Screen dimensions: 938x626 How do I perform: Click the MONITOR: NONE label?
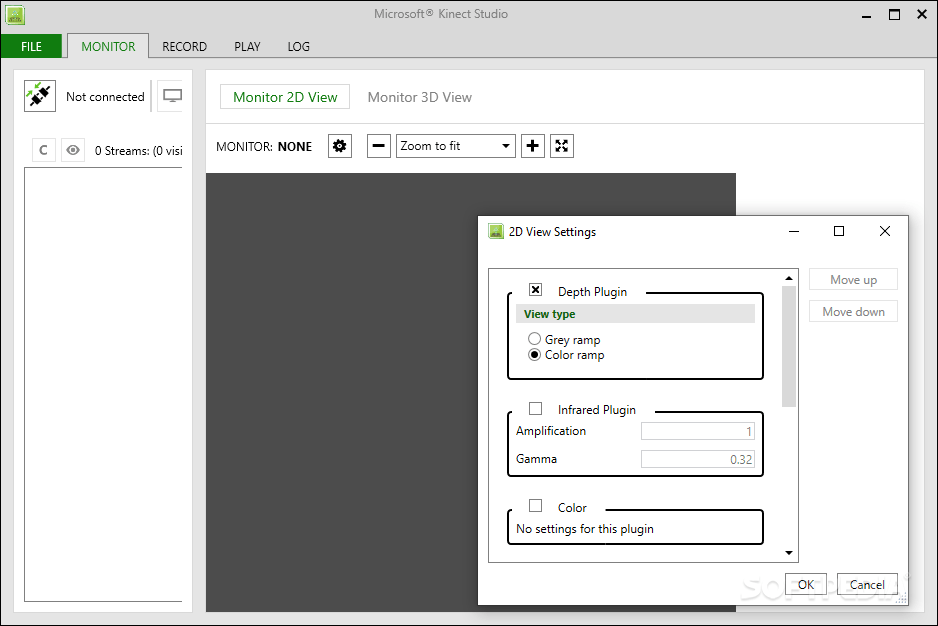(x=264, y=147)
